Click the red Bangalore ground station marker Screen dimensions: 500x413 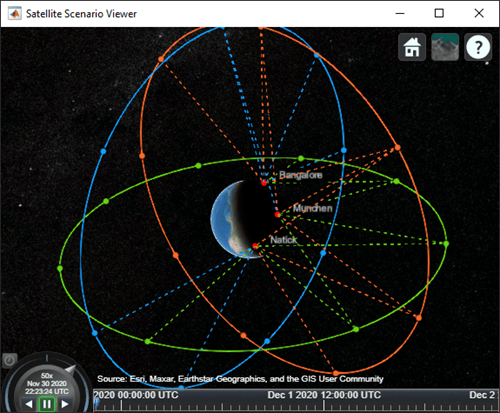click(x=264, y=183)
